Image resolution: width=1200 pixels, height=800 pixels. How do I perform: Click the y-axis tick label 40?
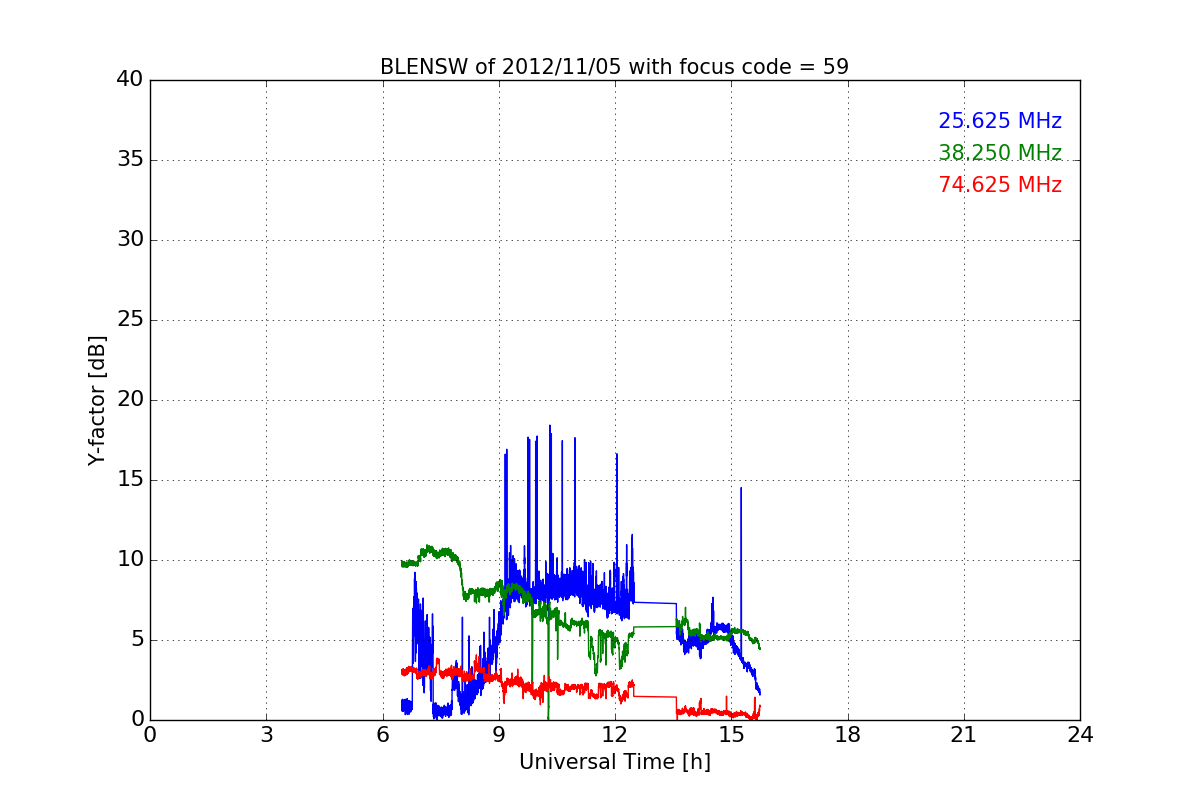130,80
